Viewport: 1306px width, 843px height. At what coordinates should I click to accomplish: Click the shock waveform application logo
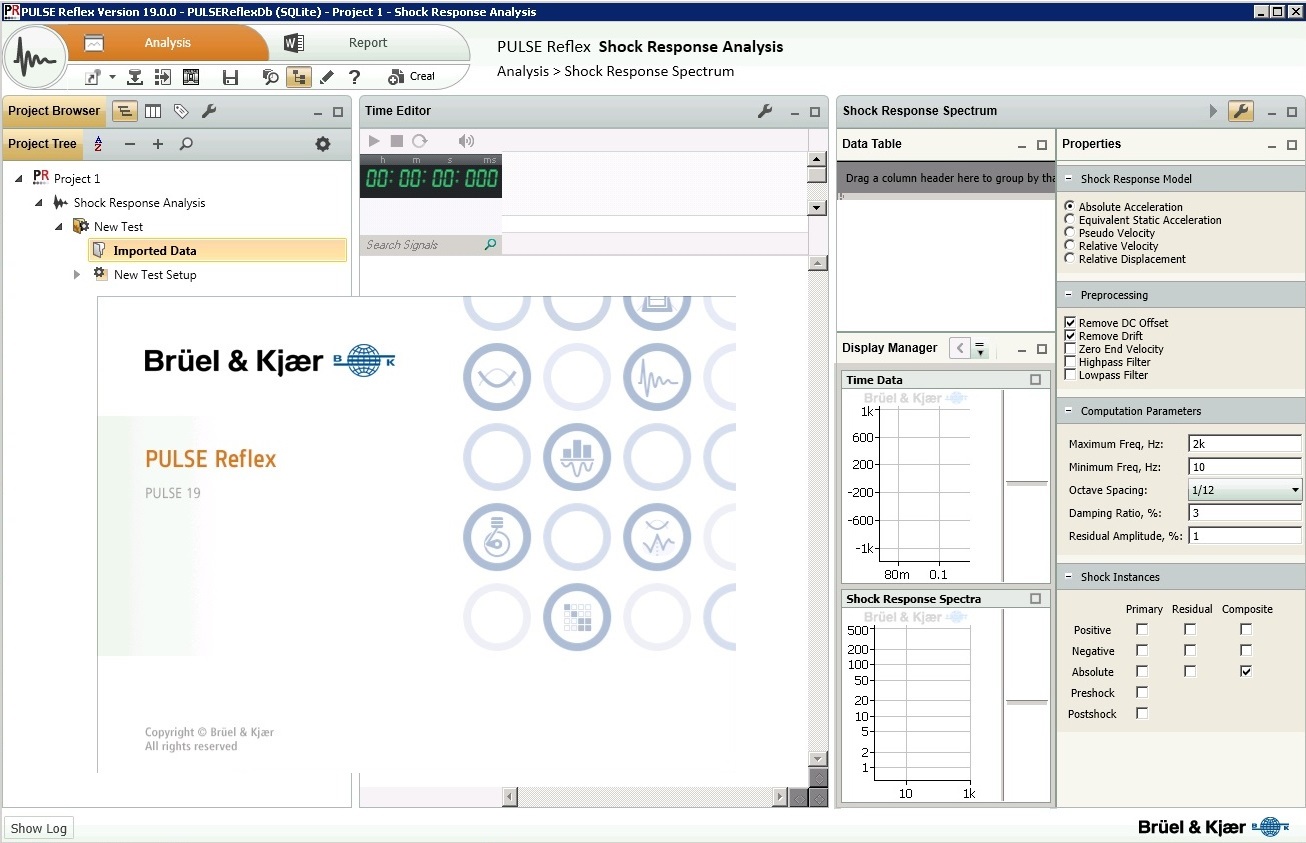[x=37, y=58]
